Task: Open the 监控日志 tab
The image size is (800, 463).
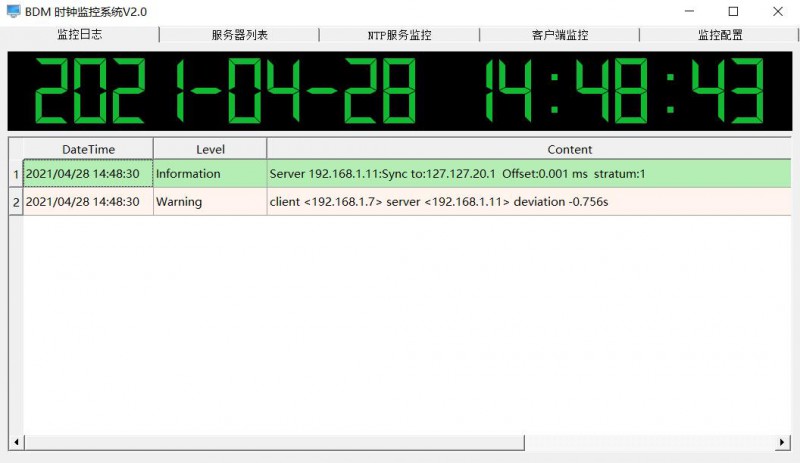Action: [80, 34]
